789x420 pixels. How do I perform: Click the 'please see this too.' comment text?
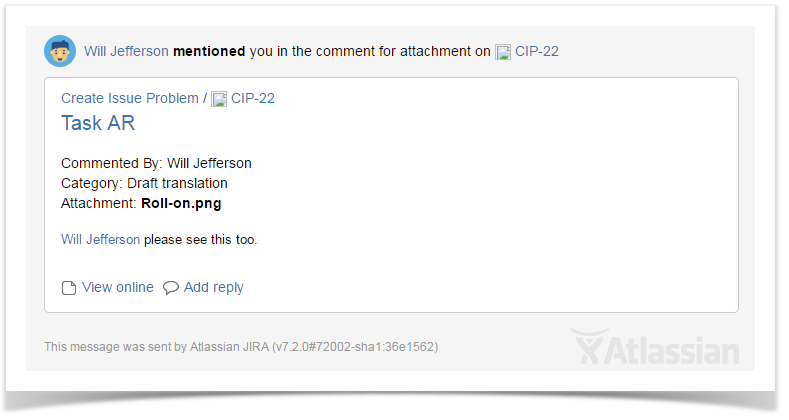(x=200, y=239)
